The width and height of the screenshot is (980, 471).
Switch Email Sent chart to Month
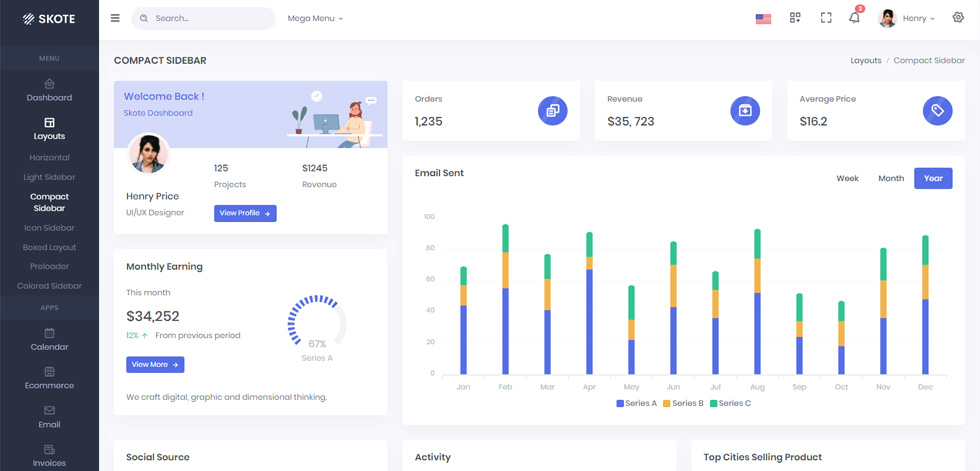[891, 179]
